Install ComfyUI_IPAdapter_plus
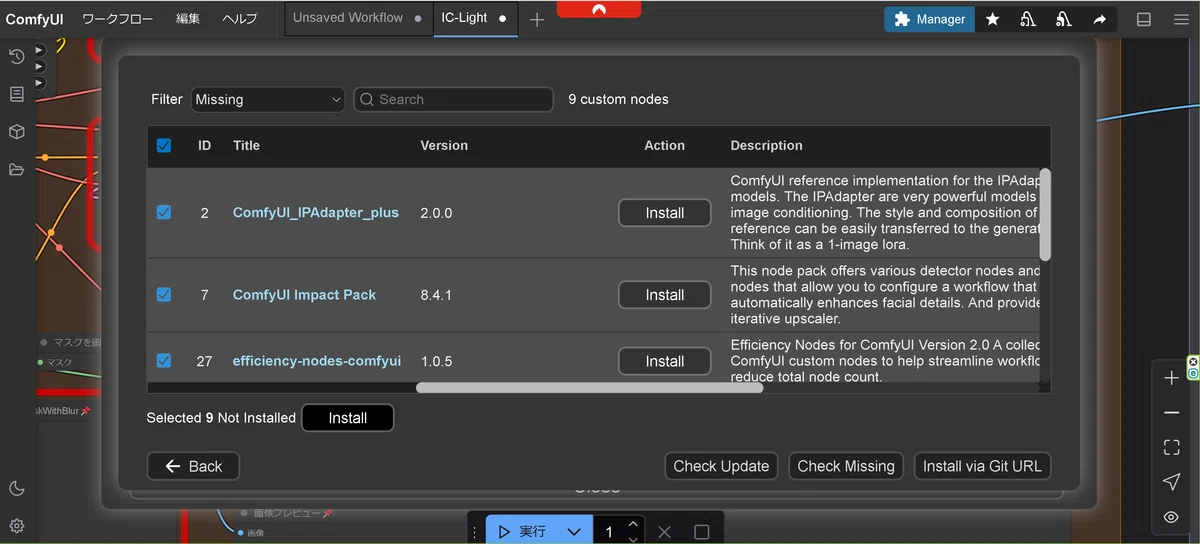The height and width of the screenshot is (544, 1200). 665,213
